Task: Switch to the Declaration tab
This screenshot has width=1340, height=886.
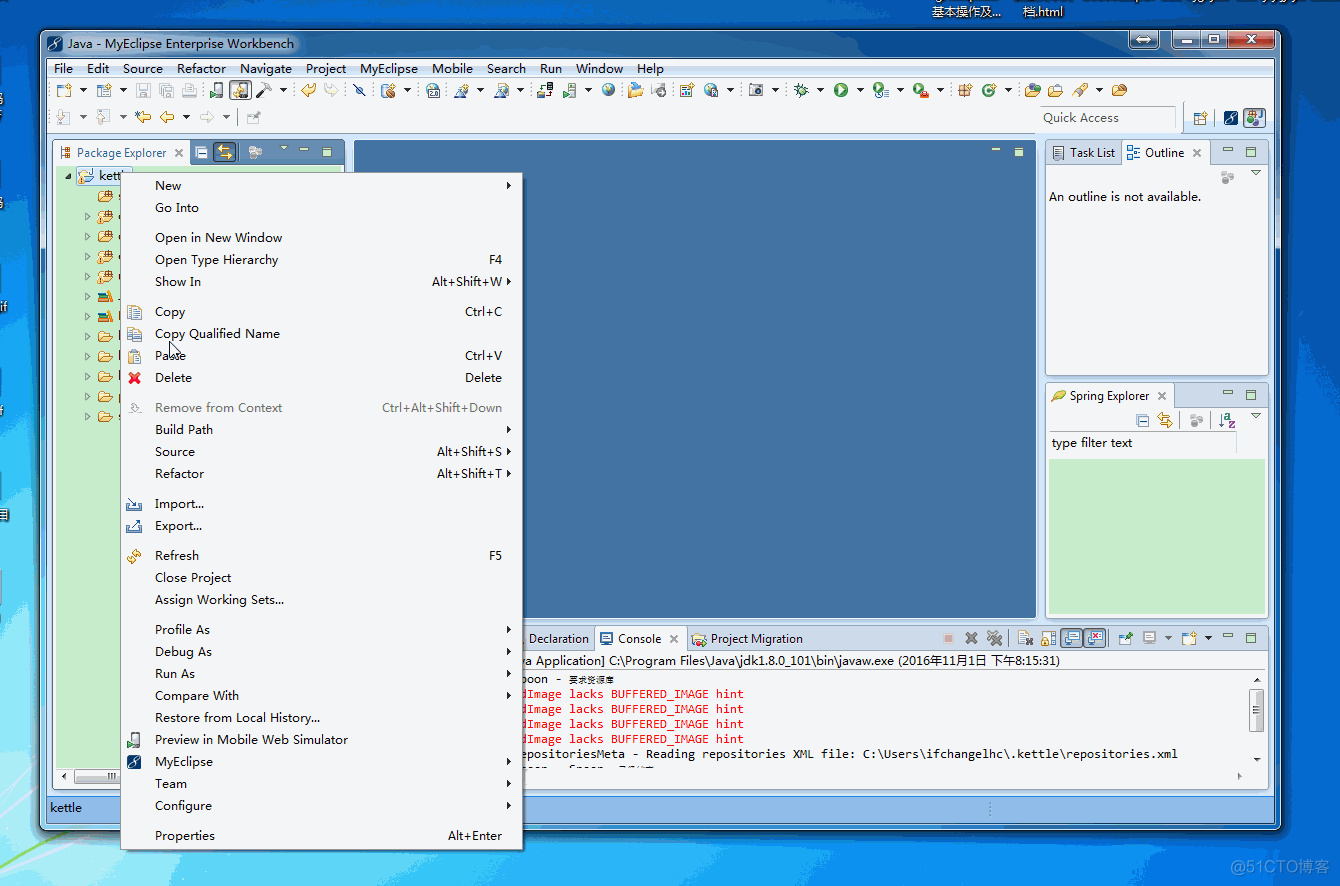Action: pyautogui.click(x=558, y=639)
